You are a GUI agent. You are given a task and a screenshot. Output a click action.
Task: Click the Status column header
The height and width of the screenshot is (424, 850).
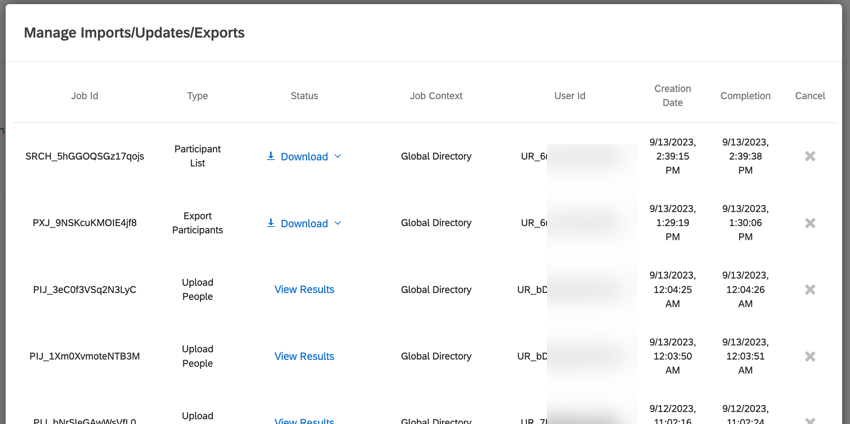tap(304, 96)
